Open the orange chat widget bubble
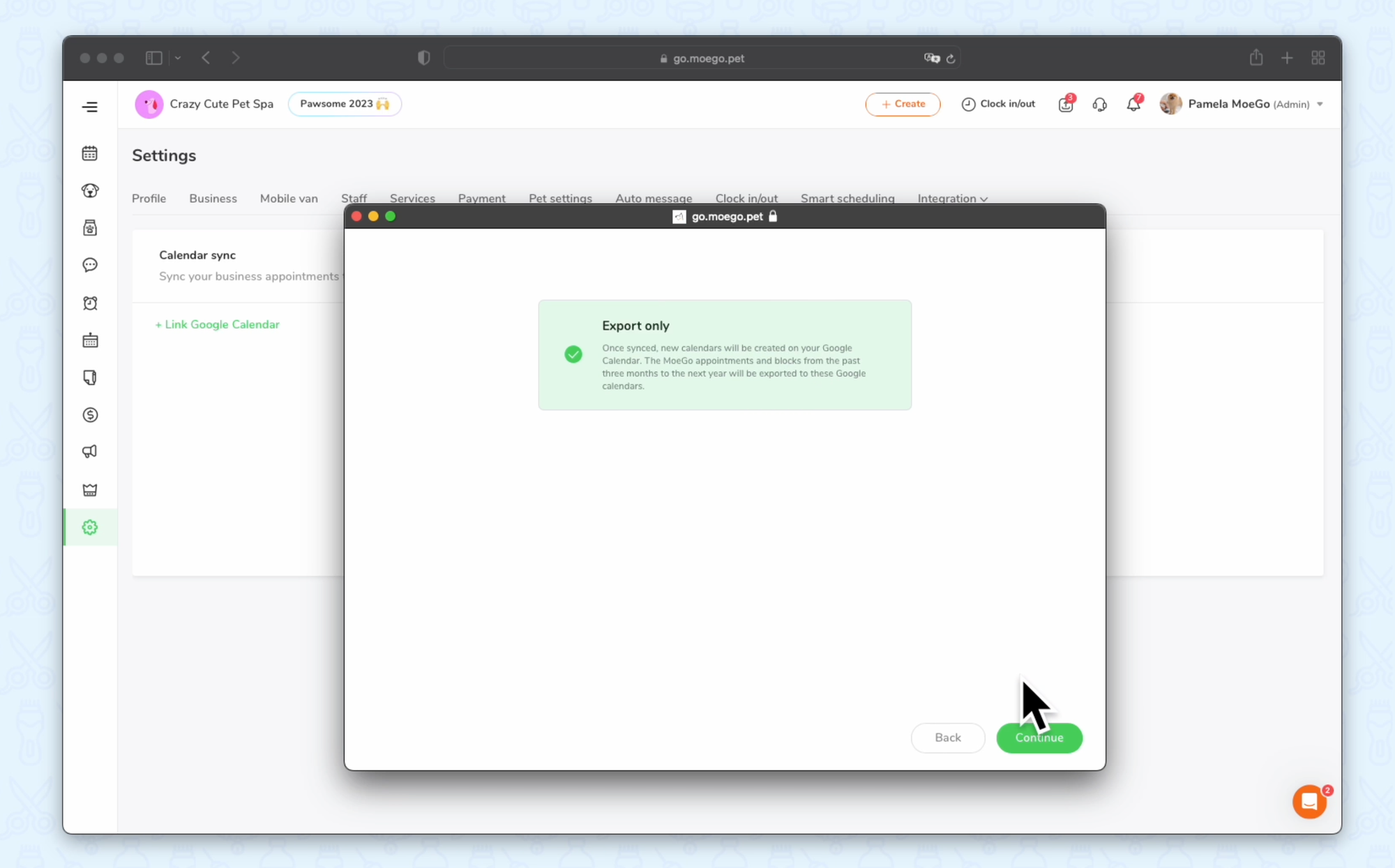Screen dimensions: 1395x868 click(x=1309, y=802)
